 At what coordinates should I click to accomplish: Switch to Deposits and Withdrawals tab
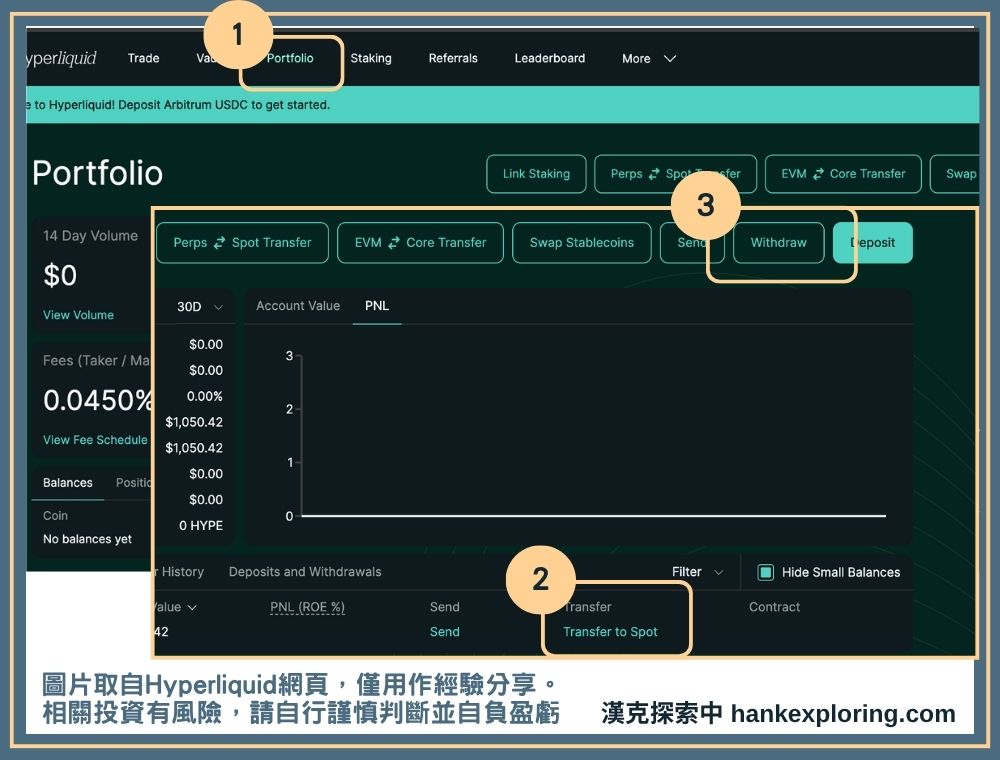[305, 572]
